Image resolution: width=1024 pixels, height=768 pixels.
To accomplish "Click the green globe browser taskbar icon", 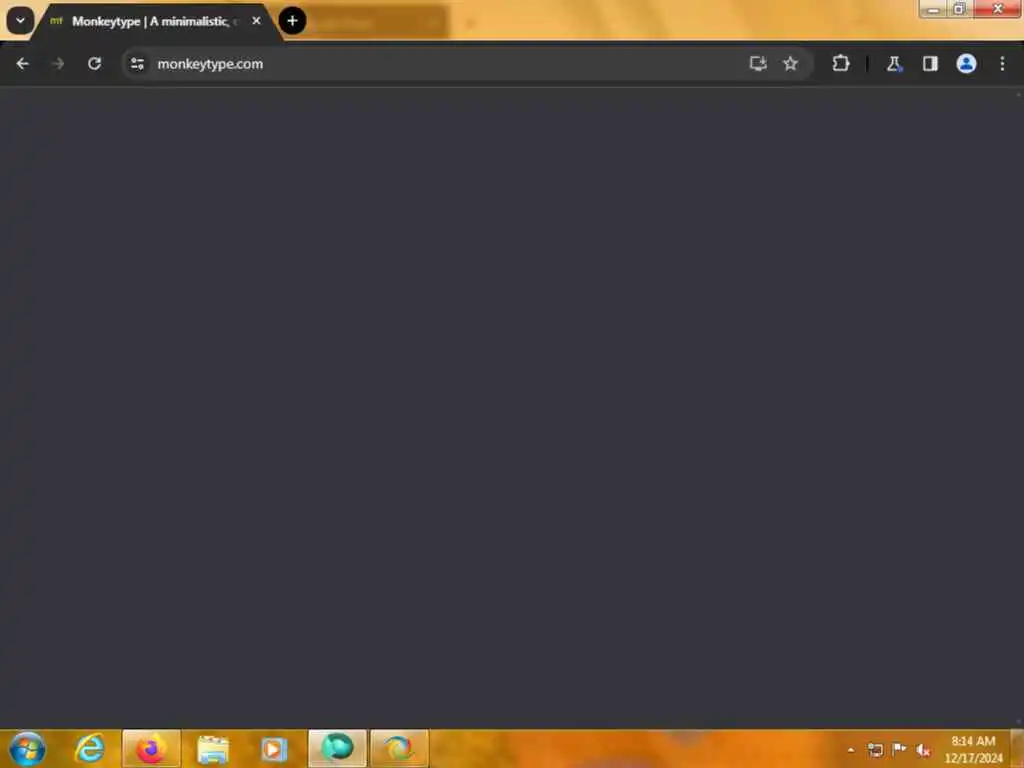I will coord(337,748).
